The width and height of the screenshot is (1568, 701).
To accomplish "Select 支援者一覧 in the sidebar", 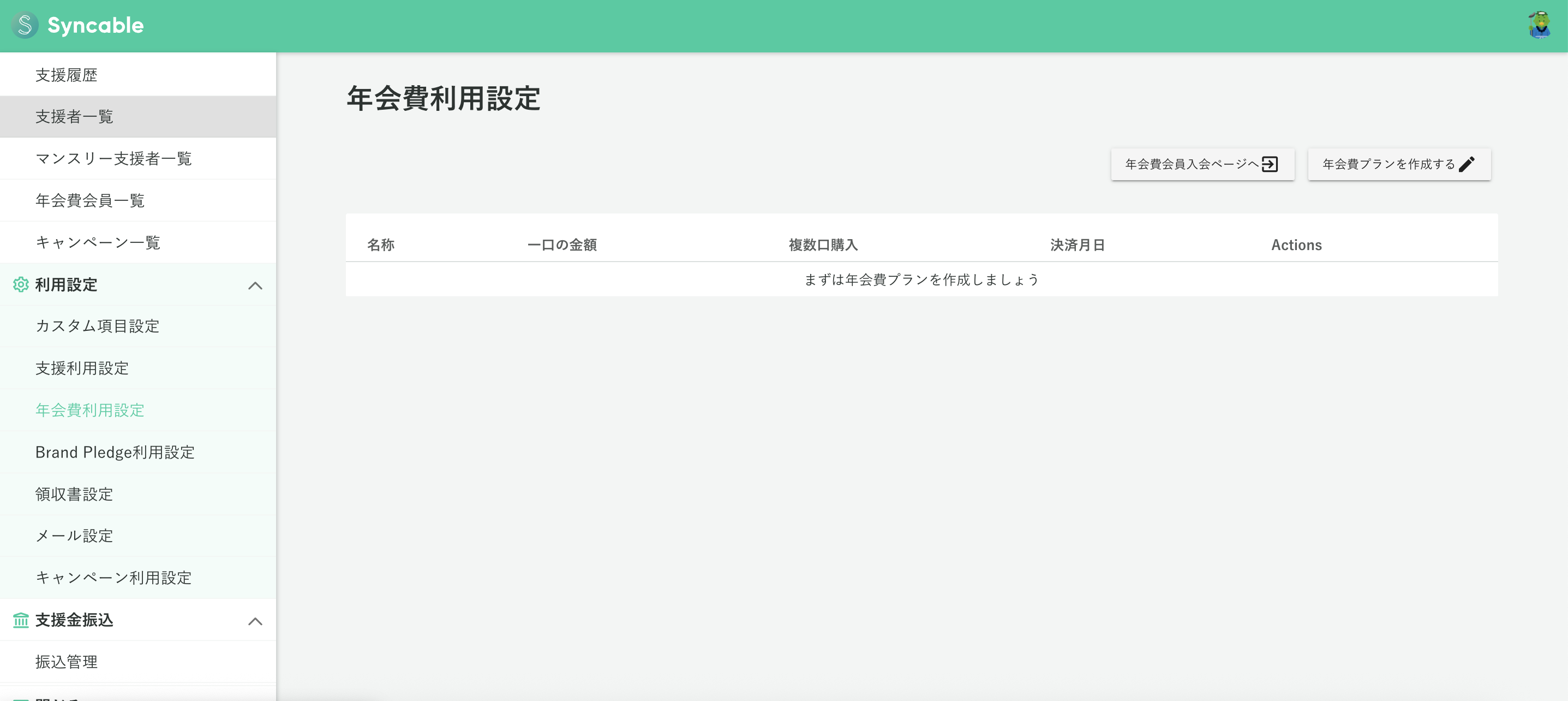I will point(74,116).
